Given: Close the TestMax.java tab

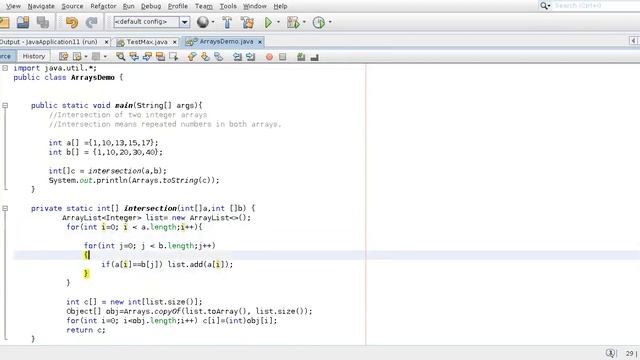Looking at the screenshot, I should [x=175, y=42].
